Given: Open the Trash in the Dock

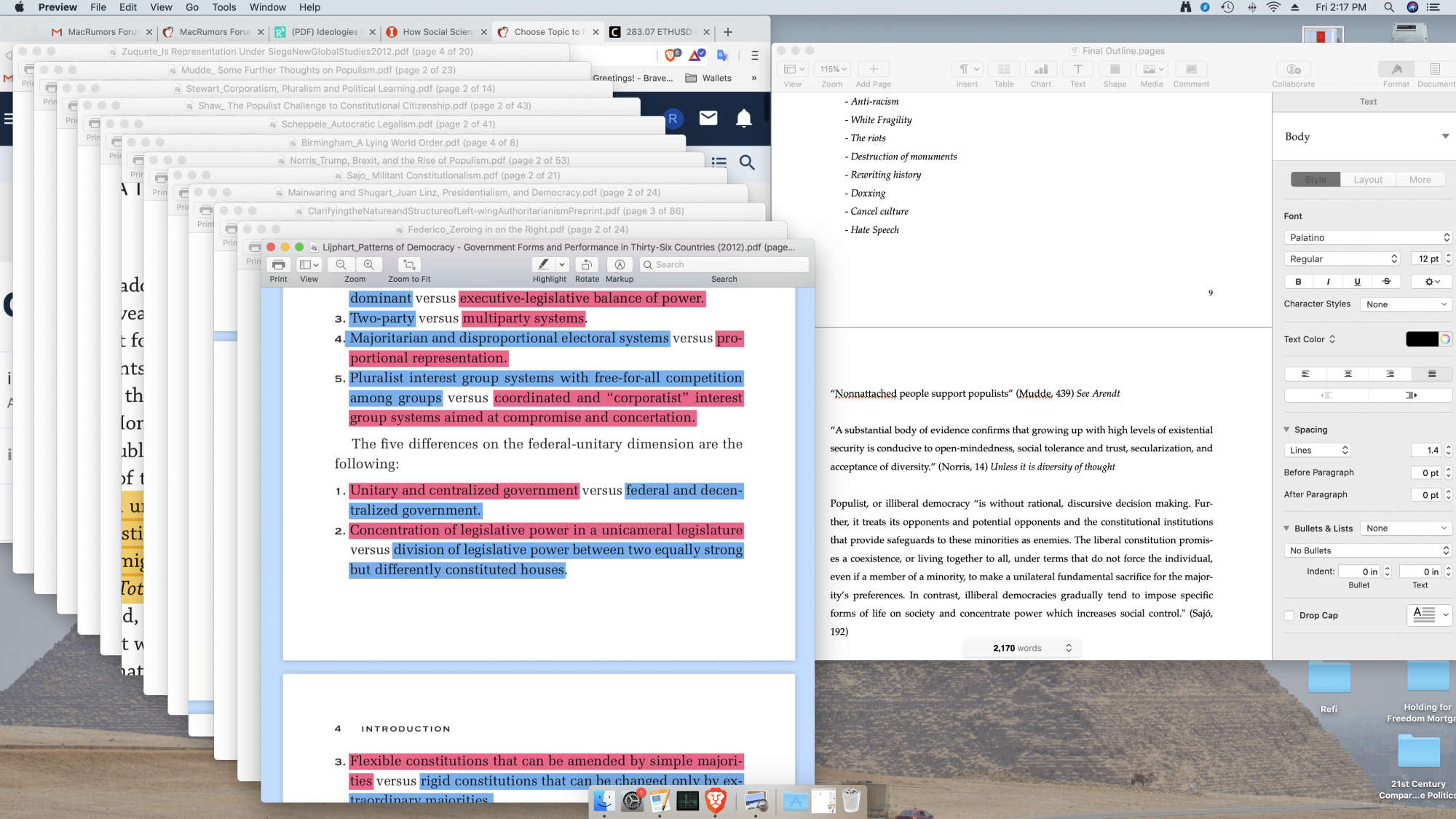Looking at the screenshot, I should pos(850,802).
